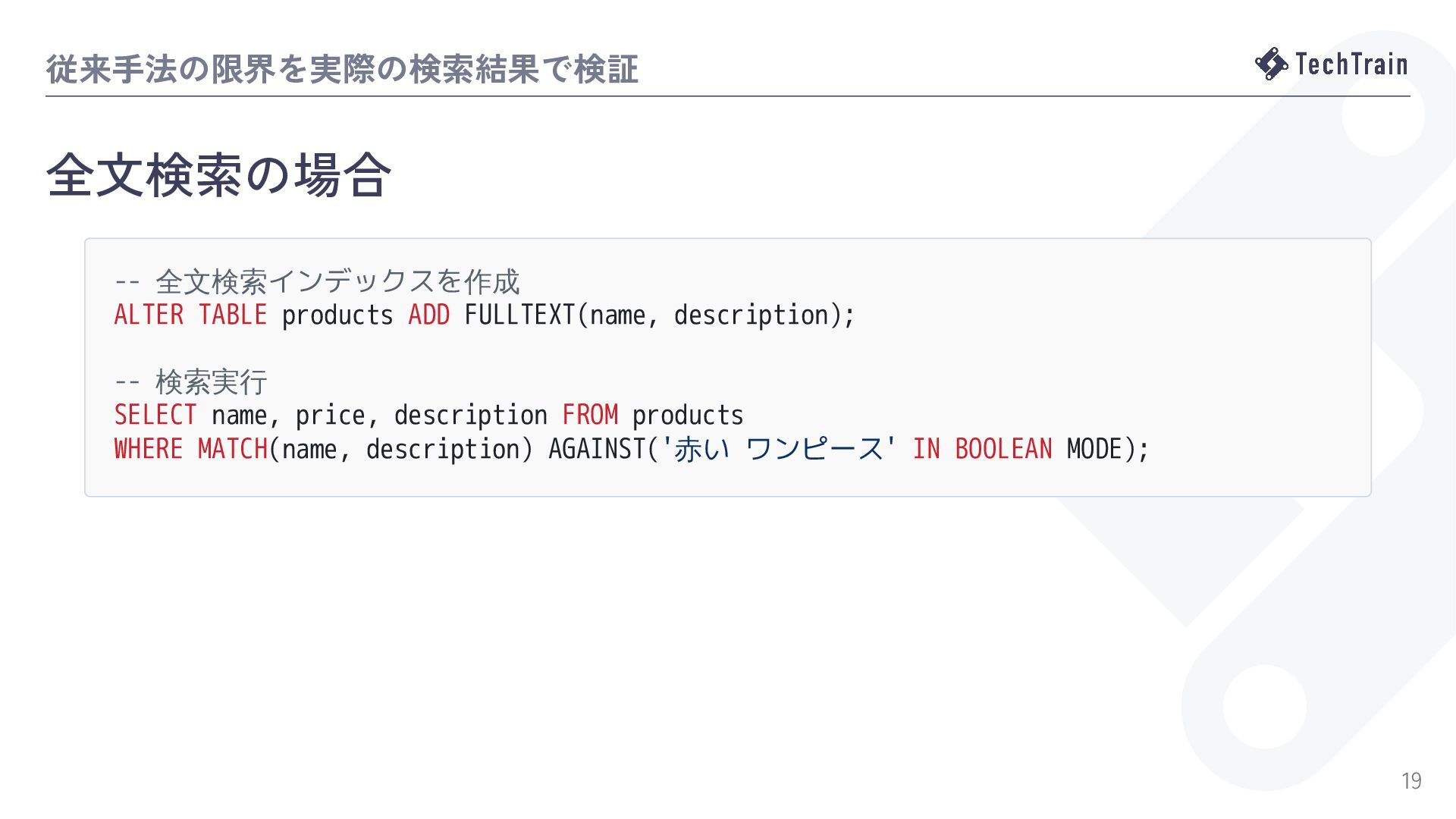Click the ALTER TABLE keyword
The width and height of the screenshot is (1456, 819).
190,315
